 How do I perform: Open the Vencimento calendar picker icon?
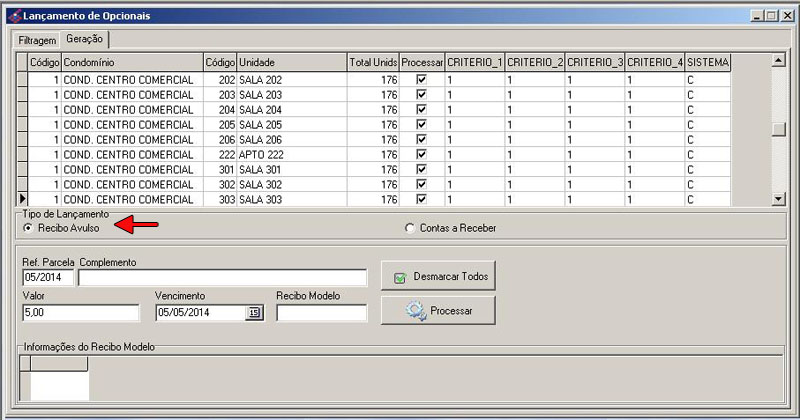[x=254, y=313]
